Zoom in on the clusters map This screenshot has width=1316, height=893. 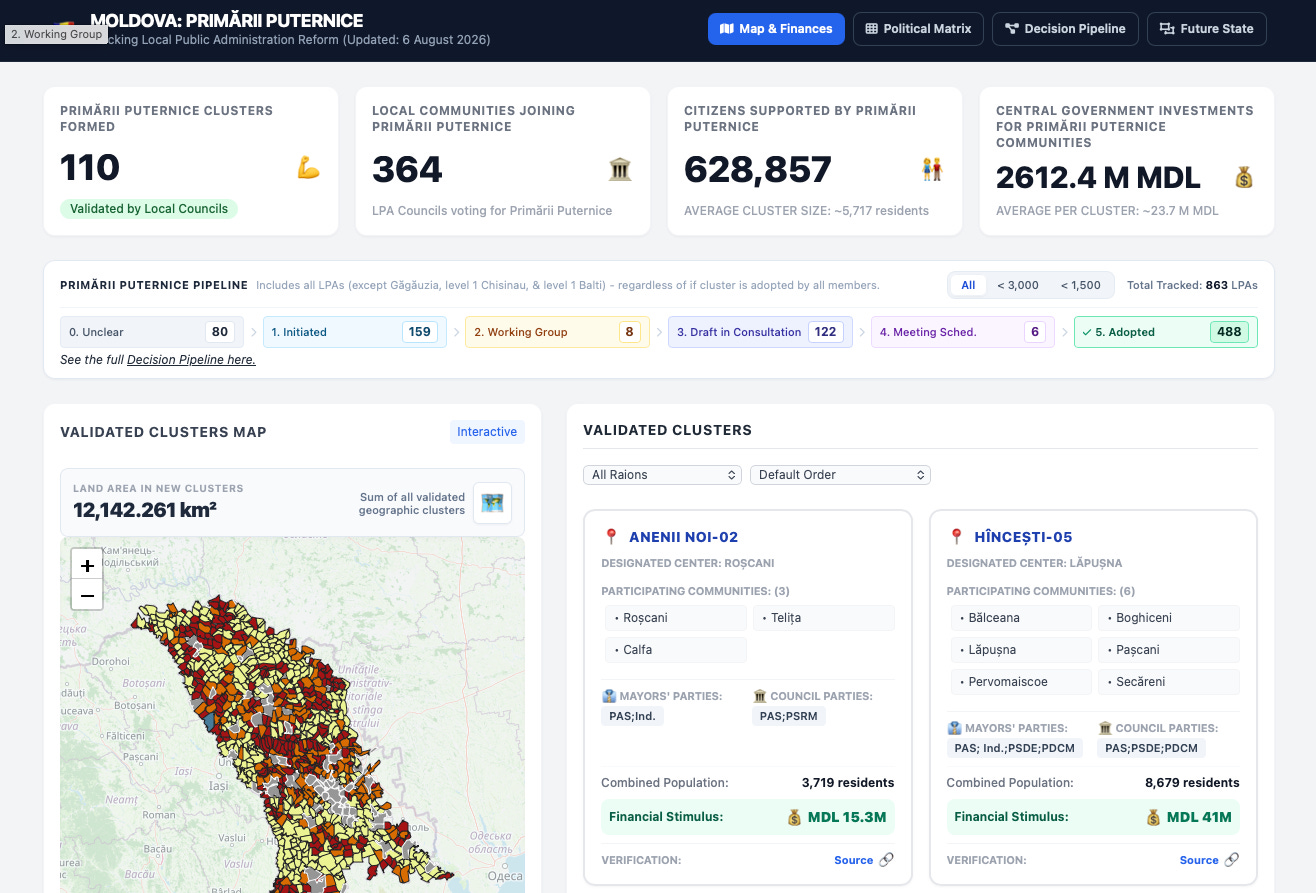point(87,564)
